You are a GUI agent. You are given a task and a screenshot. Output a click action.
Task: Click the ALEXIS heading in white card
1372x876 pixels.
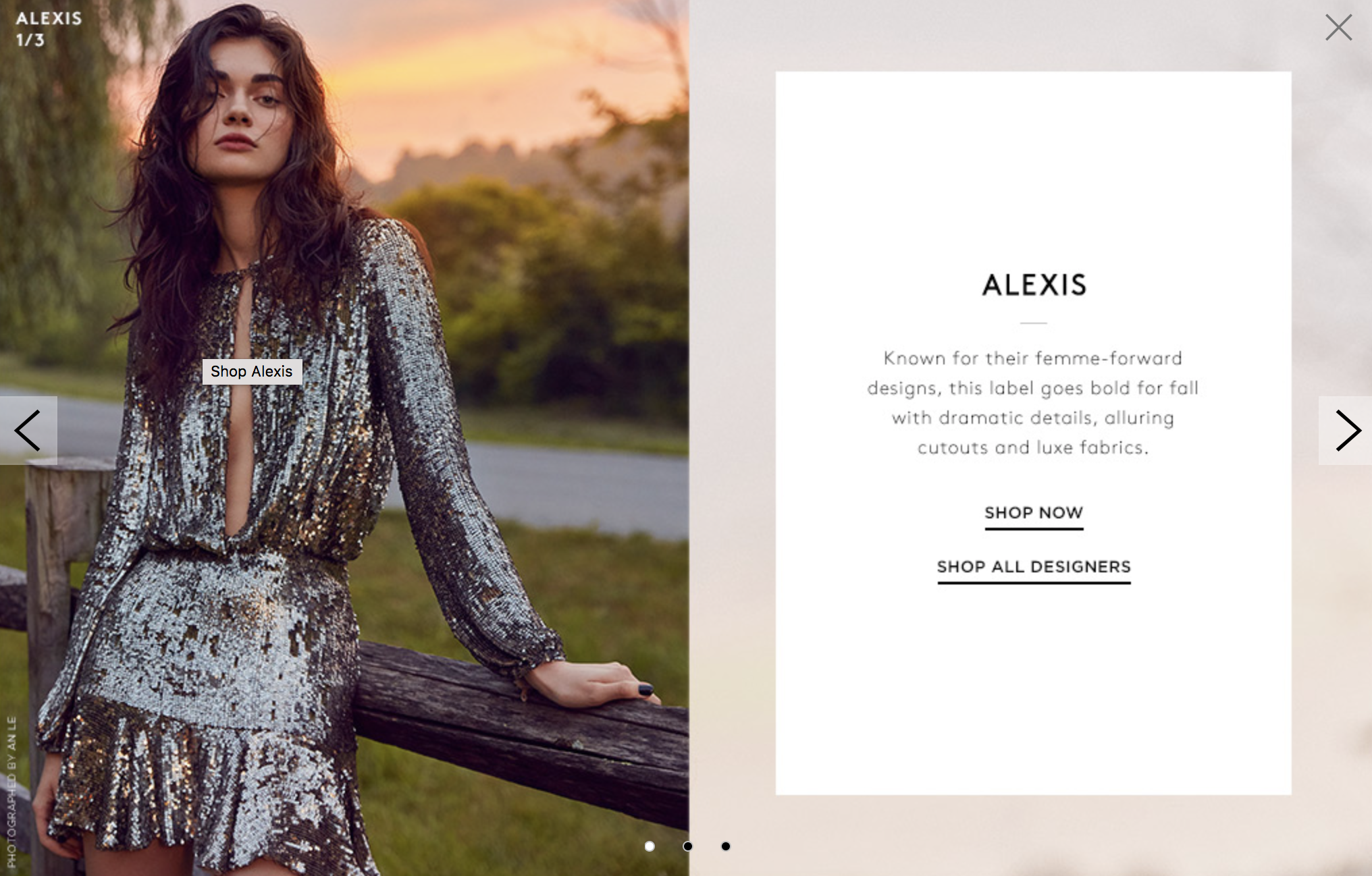[x=1034, y=285]
